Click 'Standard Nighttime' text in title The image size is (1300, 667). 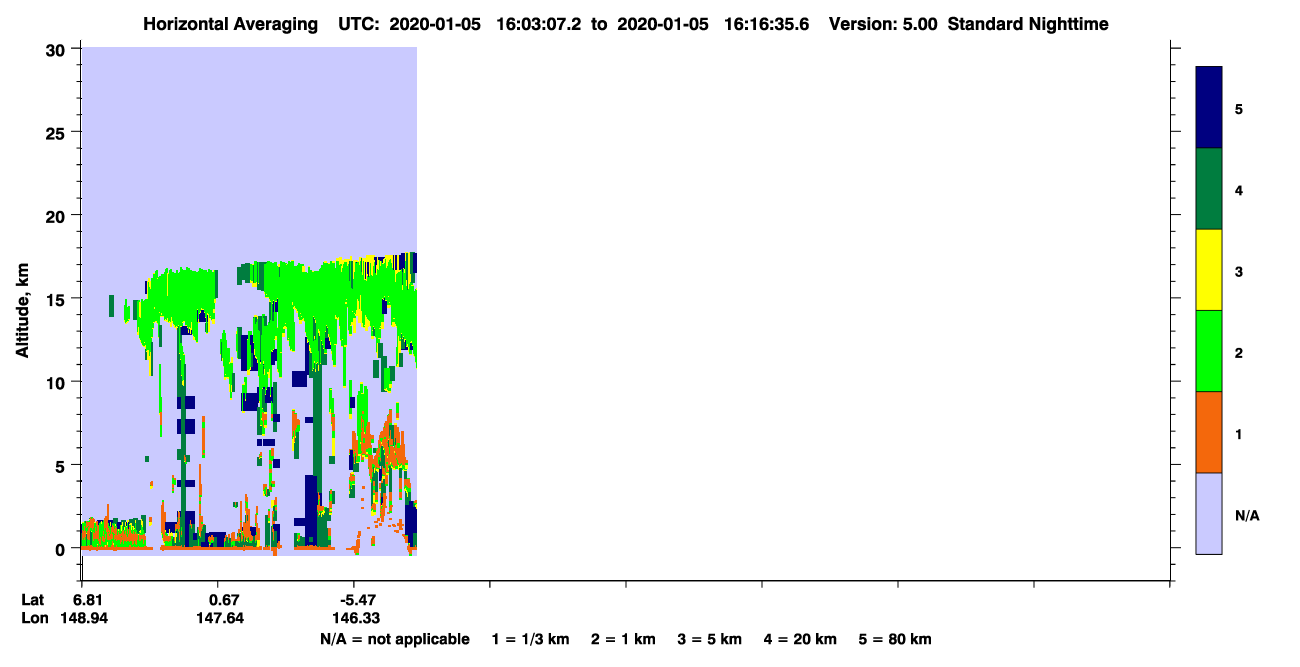click(x=1028, y=24)
